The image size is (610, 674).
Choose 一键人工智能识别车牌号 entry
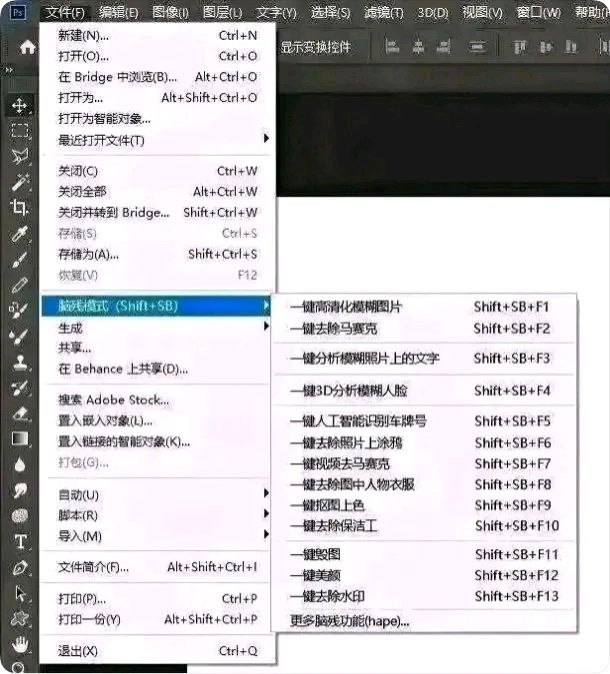[x=424, y=421]
